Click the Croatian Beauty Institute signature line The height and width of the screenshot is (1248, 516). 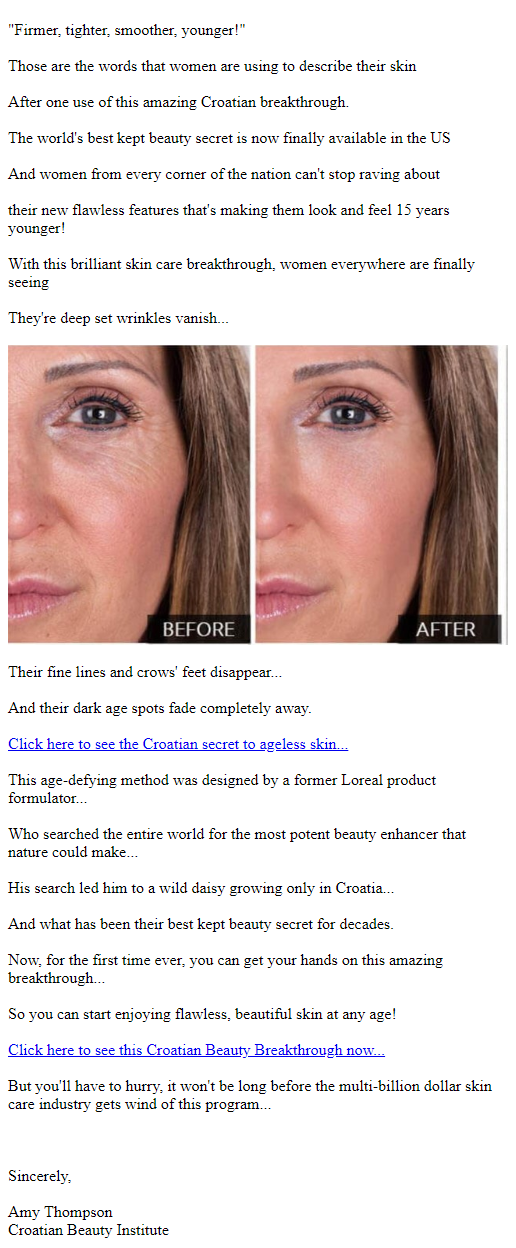click(x=88, y=1230)
